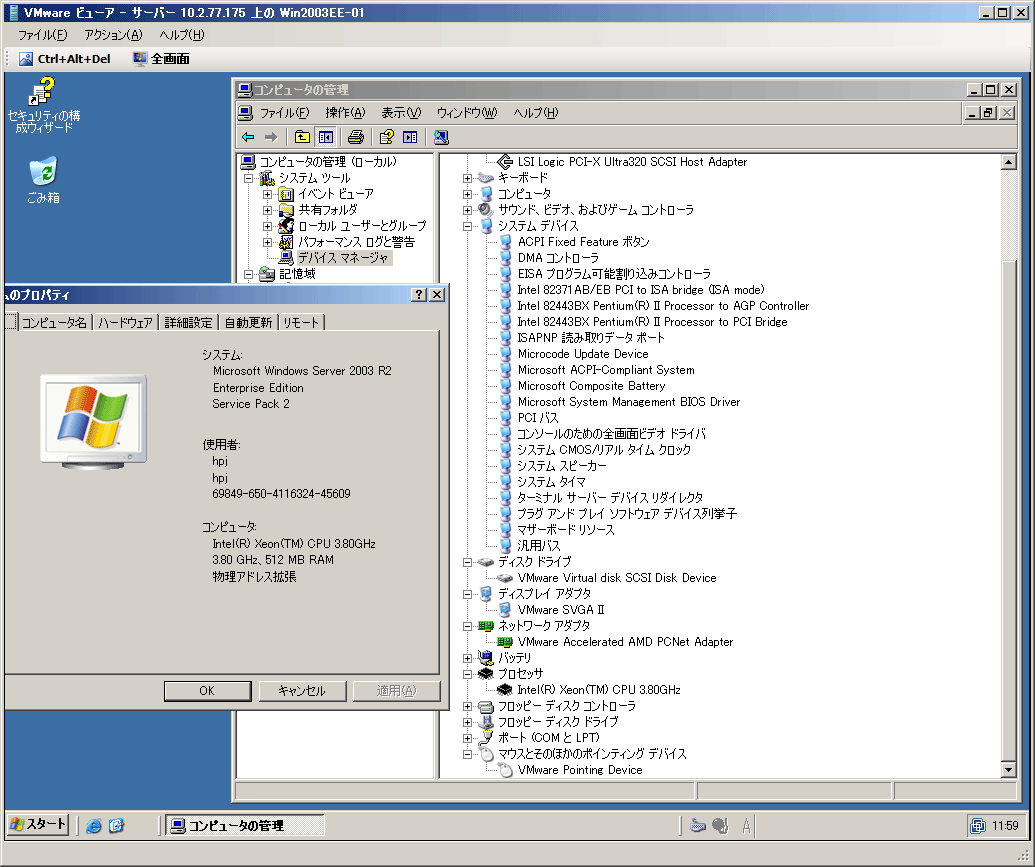Click the device list scroll down arrow
1035x867 pixels.
(1008, 770)
